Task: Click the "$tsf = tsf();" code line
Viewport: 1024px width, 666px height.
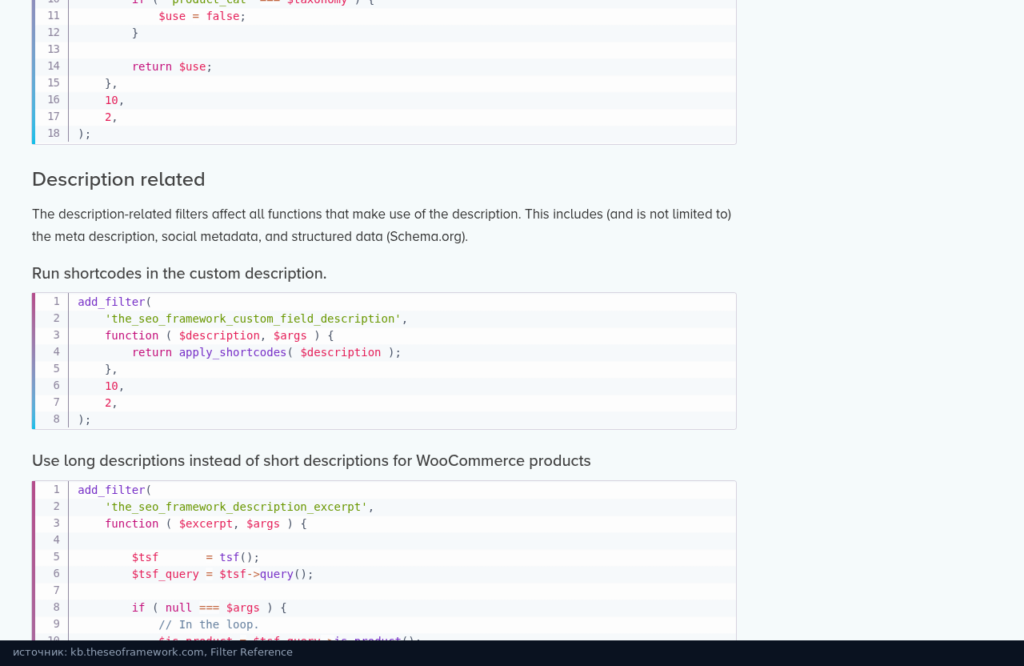Action: point(196,557)
